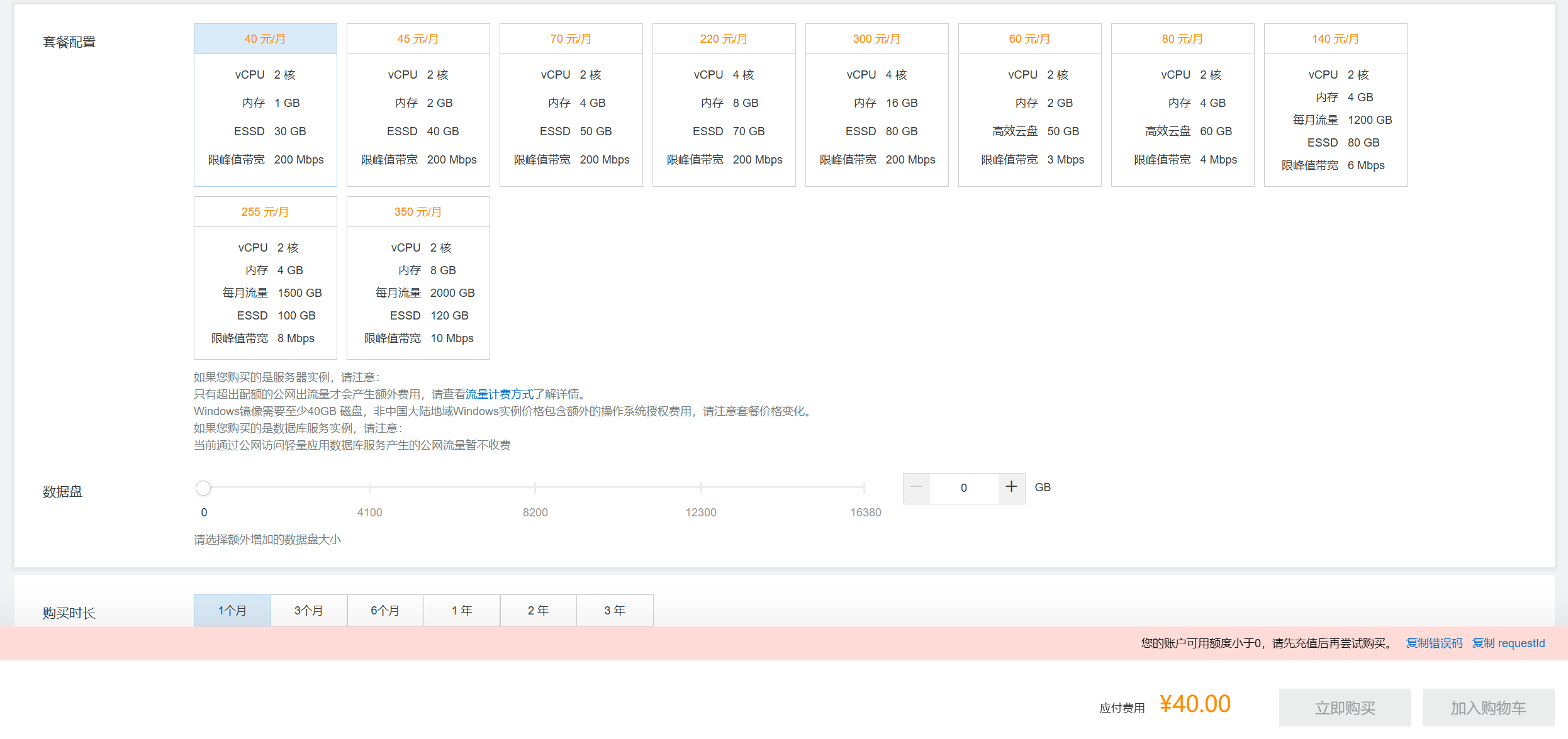Set data disk slider to 4100 mark
This screenshot has width=1568, height=739.
369,487
